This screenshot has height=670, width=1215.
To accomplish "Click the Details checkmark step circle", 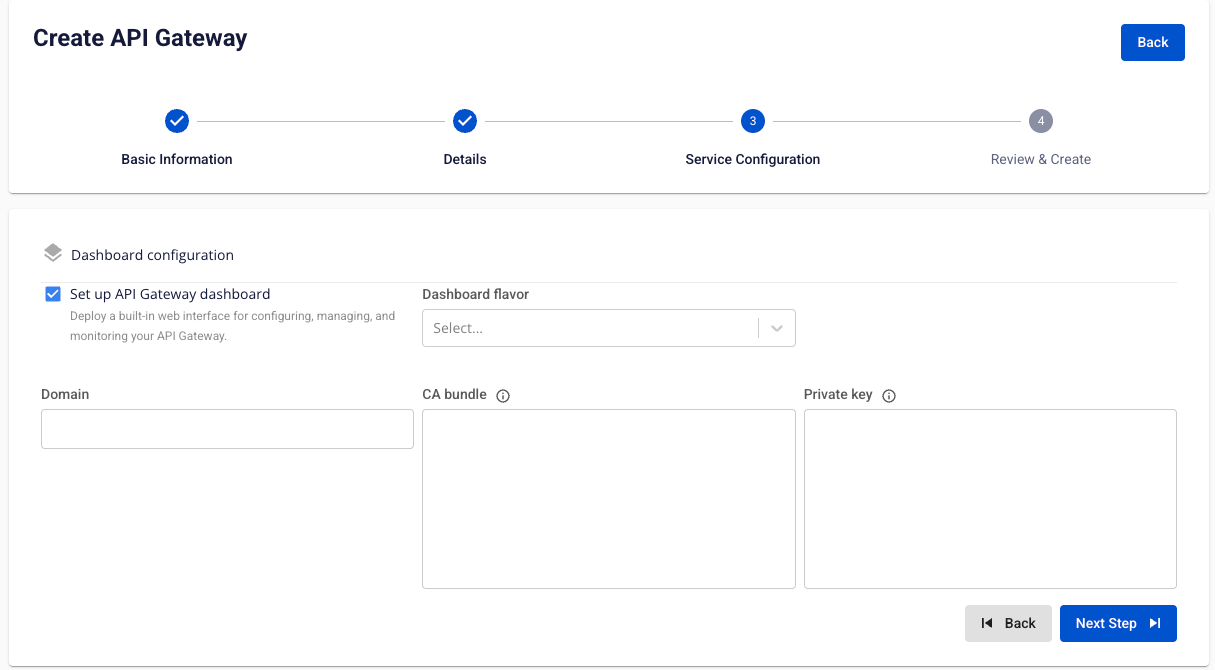I will 465,121.
